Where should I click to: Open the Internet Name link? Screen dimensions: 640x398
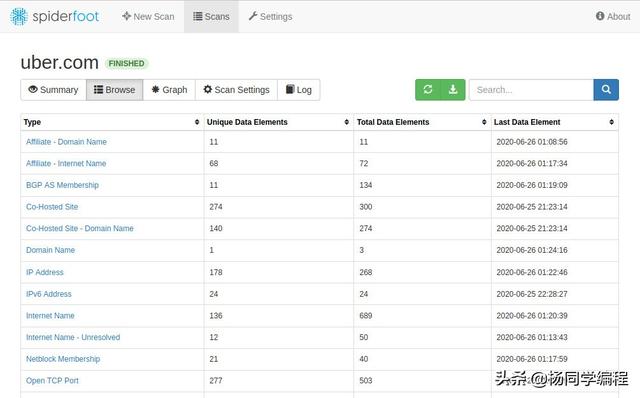tap(50, 316)
